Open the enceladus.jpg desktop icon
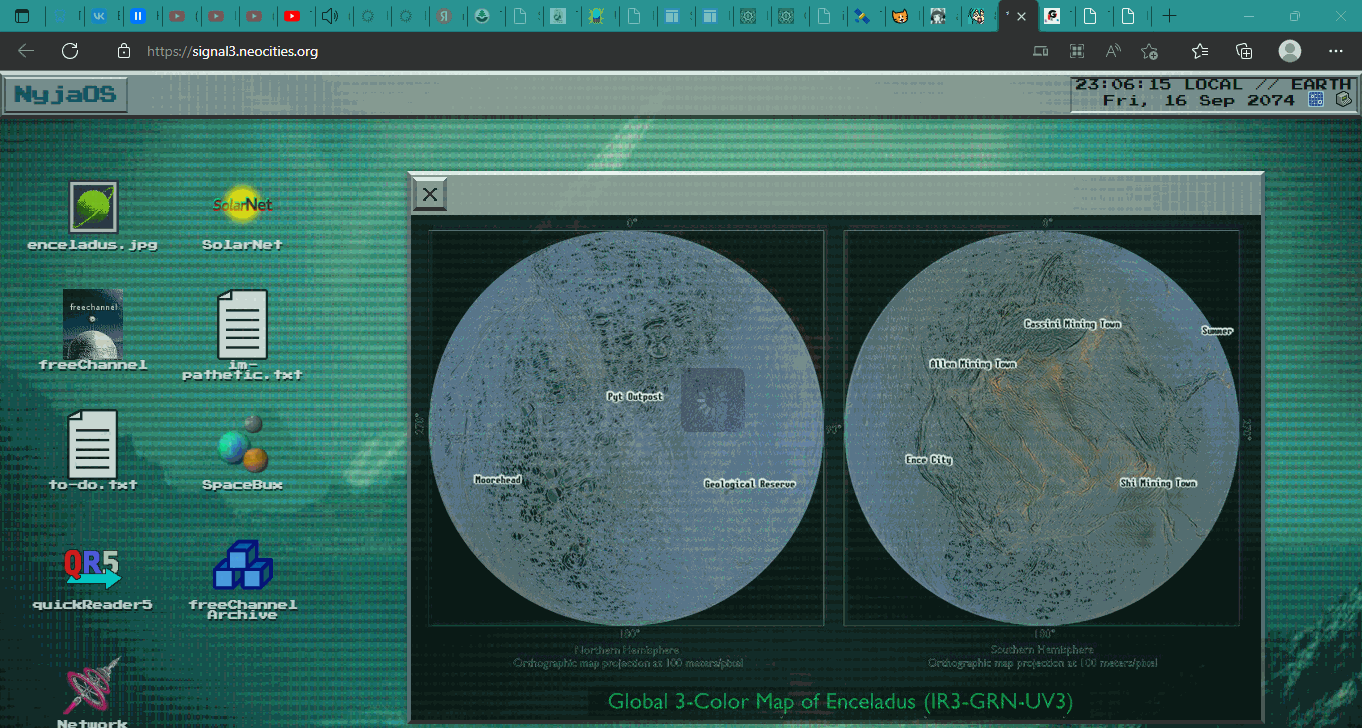Viewport: 1362px width, 728px height. coord(93,207)
